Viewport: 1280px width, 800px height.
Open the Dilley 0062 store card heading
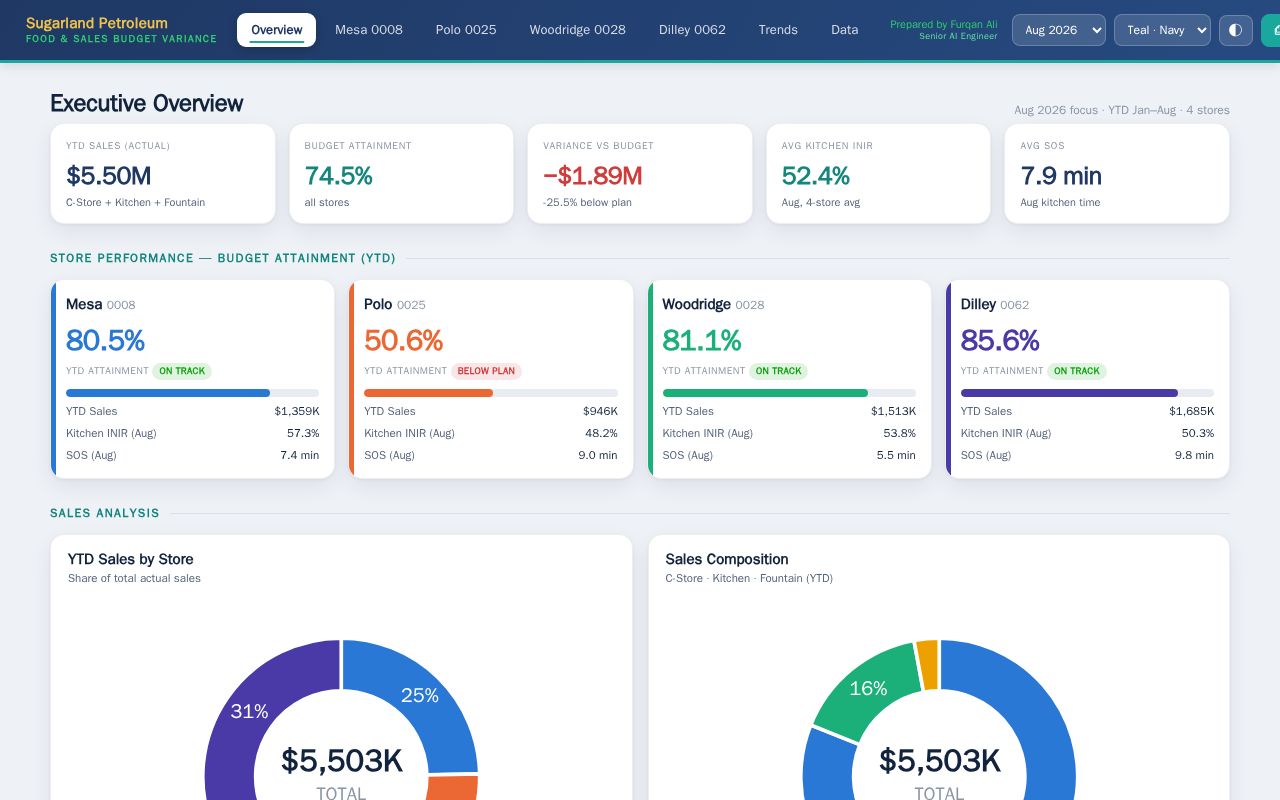pos(995,304)
